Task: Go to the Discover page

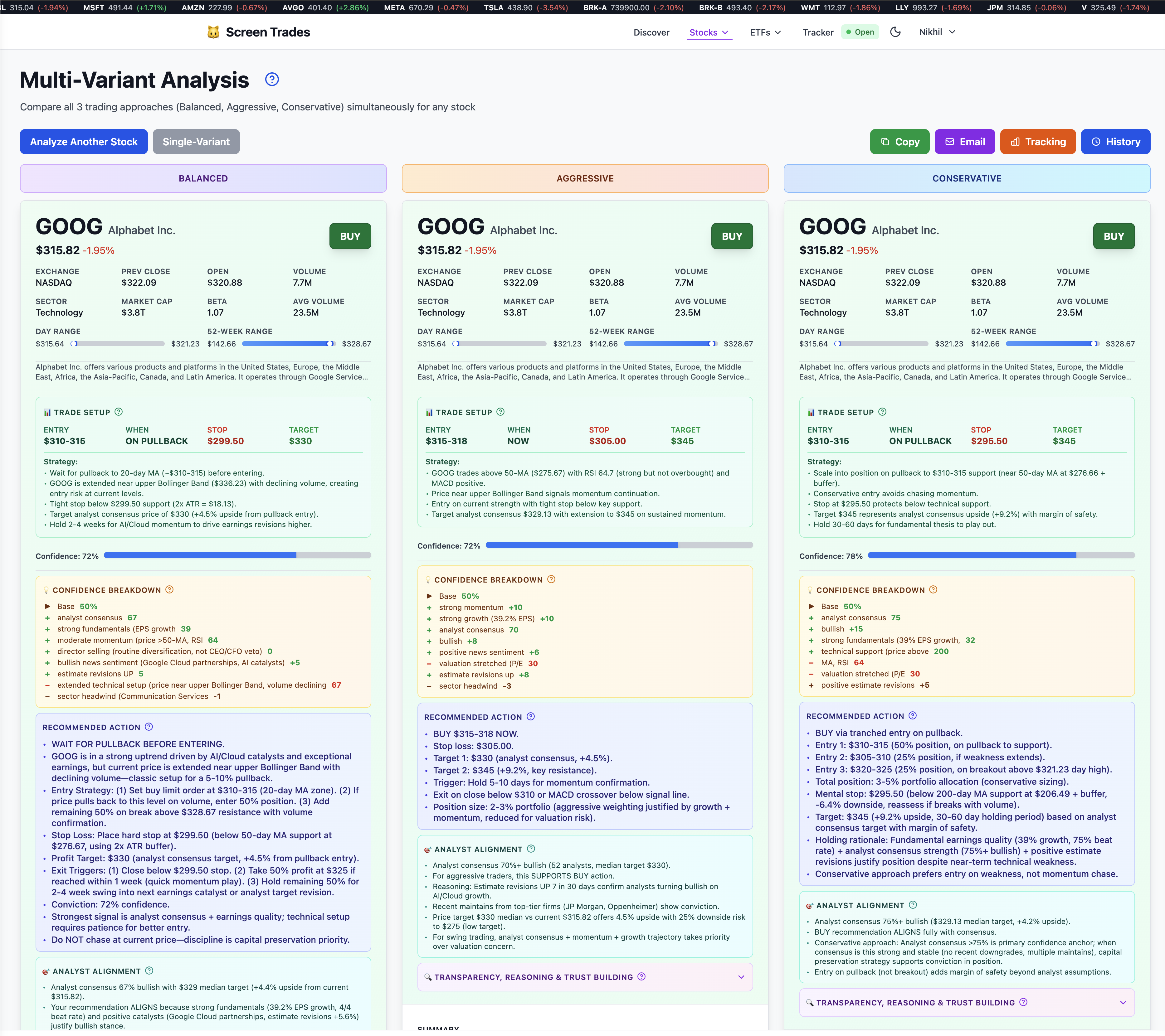Action: [651, 32]
